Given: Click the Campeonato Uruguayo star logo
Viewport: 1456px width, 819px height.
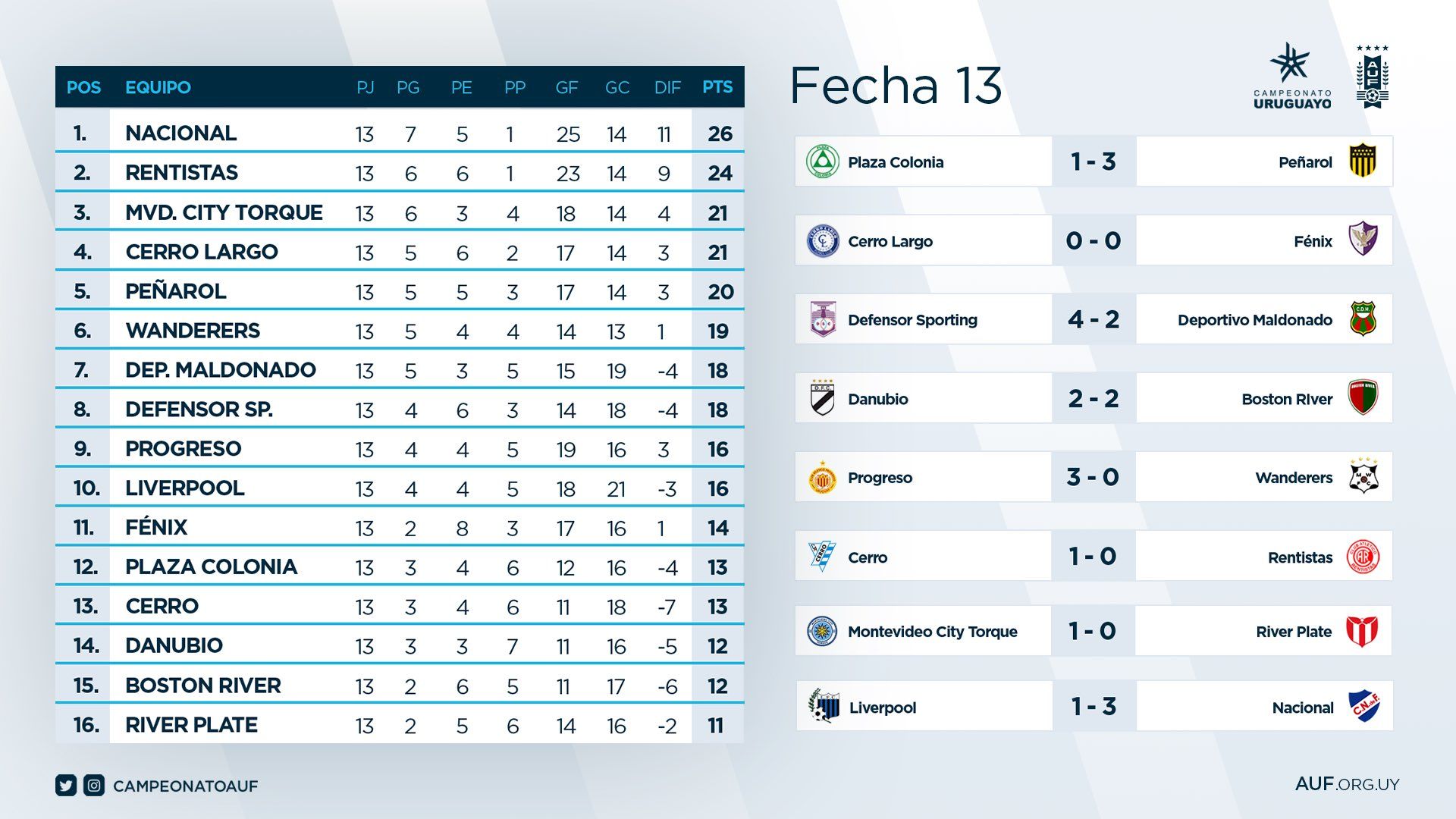Looking at the screenshot, I should (x=1291, y=64).
